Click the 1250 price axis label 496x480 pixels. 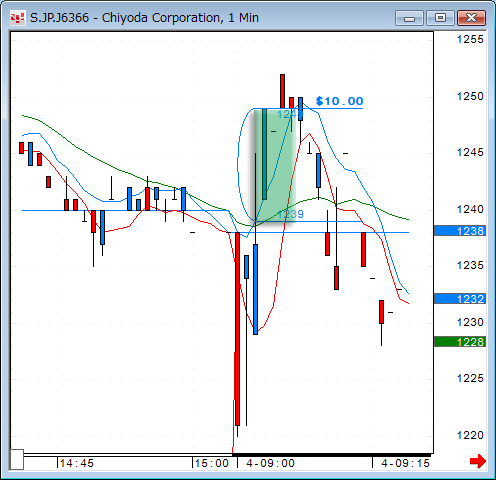[470, 96]
